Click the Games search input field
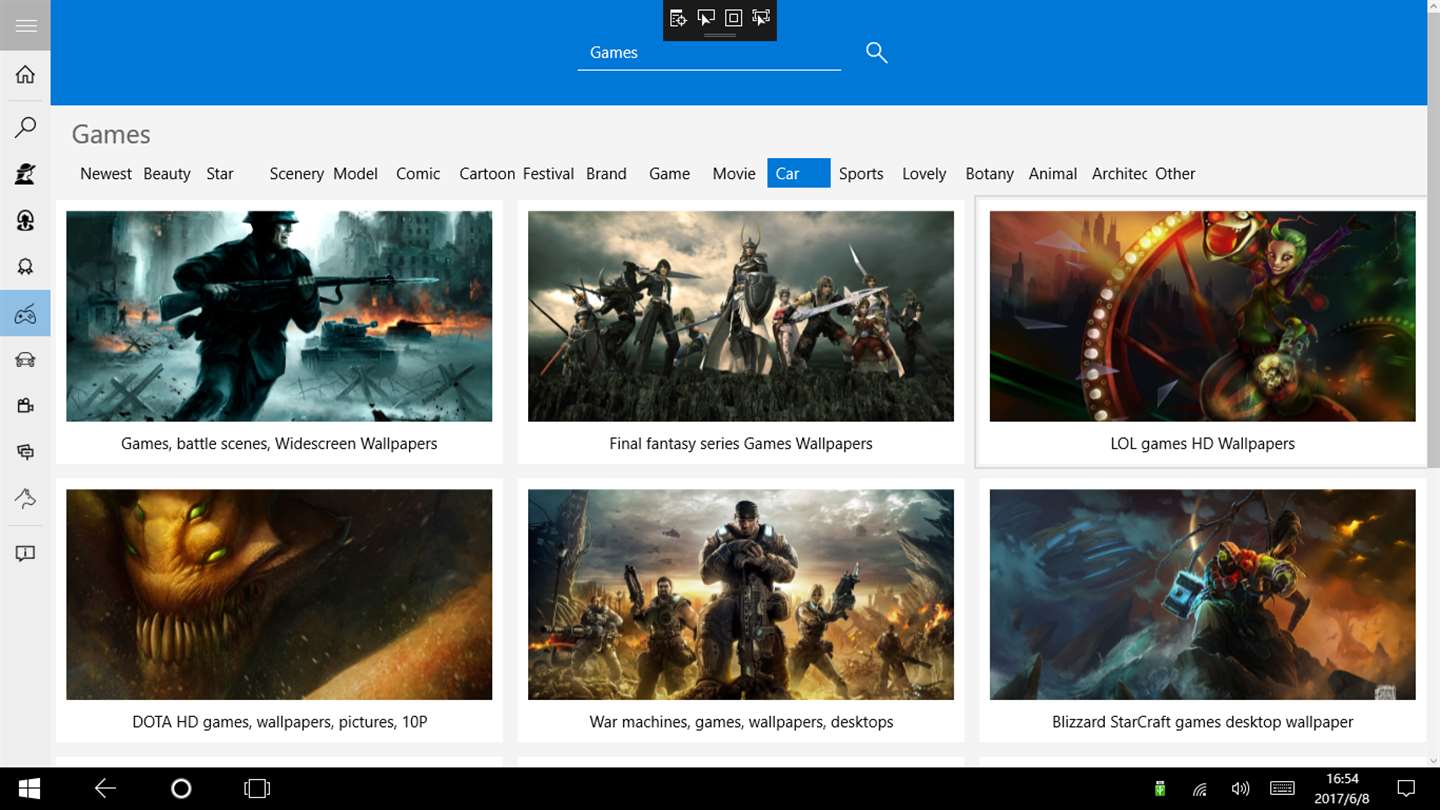This screenshot has height=810, width=1440. [x=709, y=53]
